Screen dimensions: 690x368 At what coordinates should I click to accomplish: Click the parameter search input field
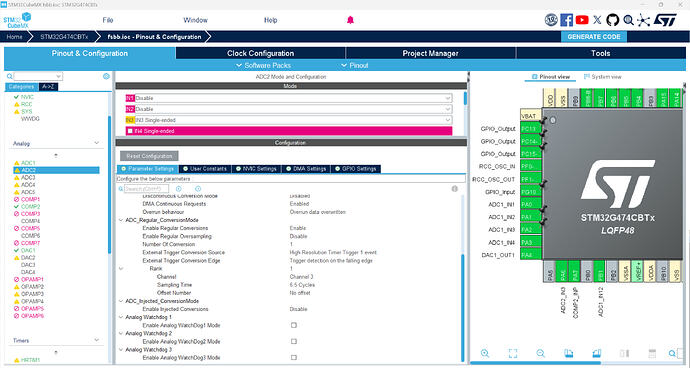click(x=146, y=189)
